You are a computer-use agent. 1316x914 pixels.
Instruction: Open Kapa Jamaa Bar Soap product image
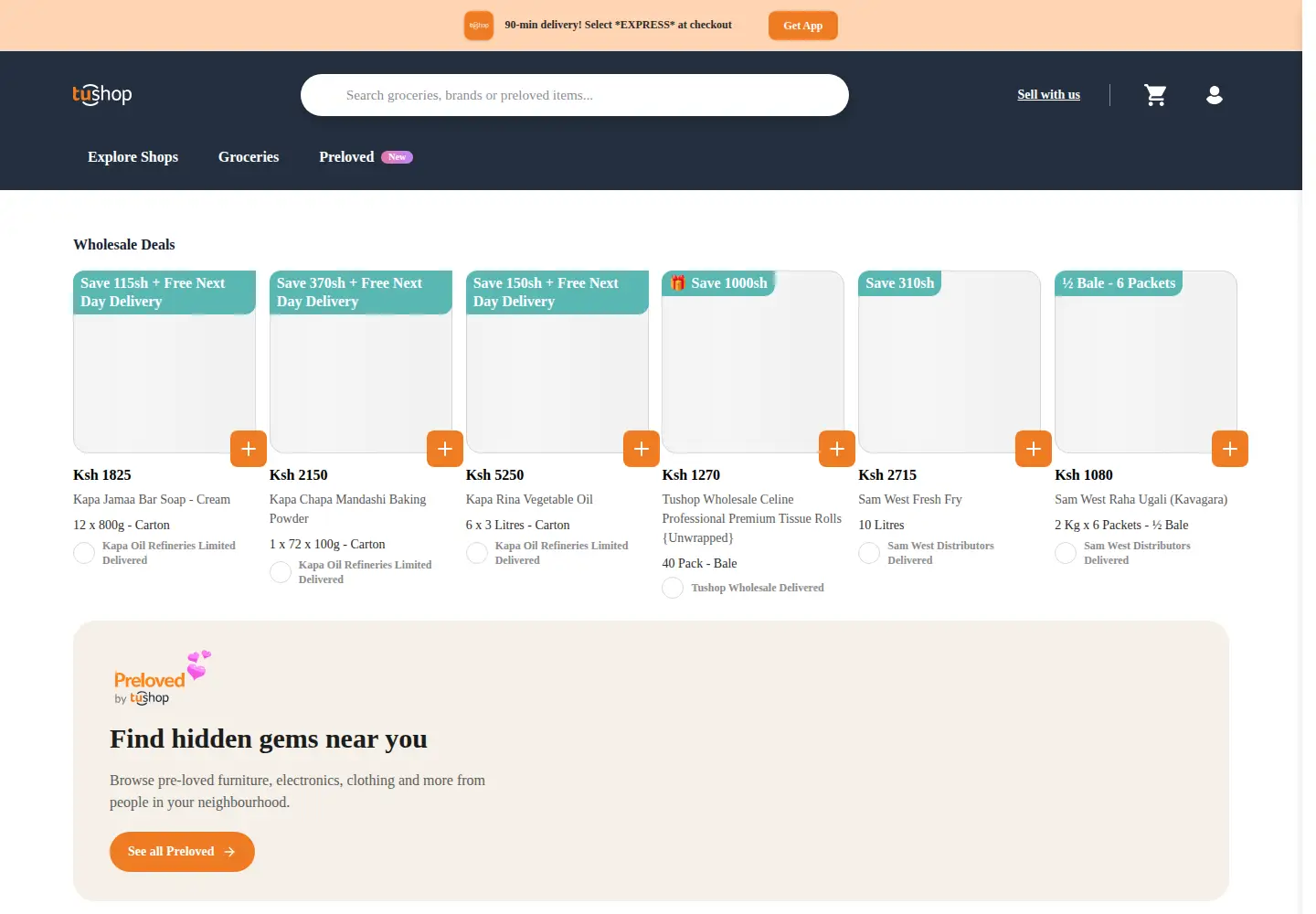pyautogui.click(x=164, y=362)
